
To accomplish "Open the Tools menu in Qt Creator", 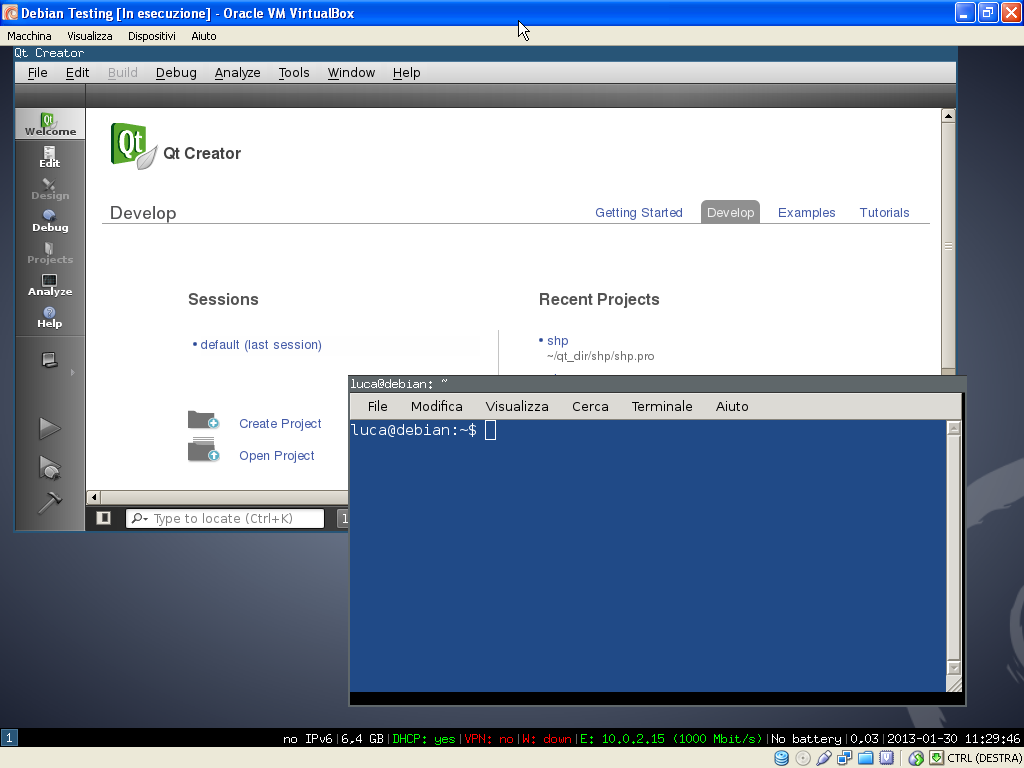I will pyautogui.click(x=293, y=72).
